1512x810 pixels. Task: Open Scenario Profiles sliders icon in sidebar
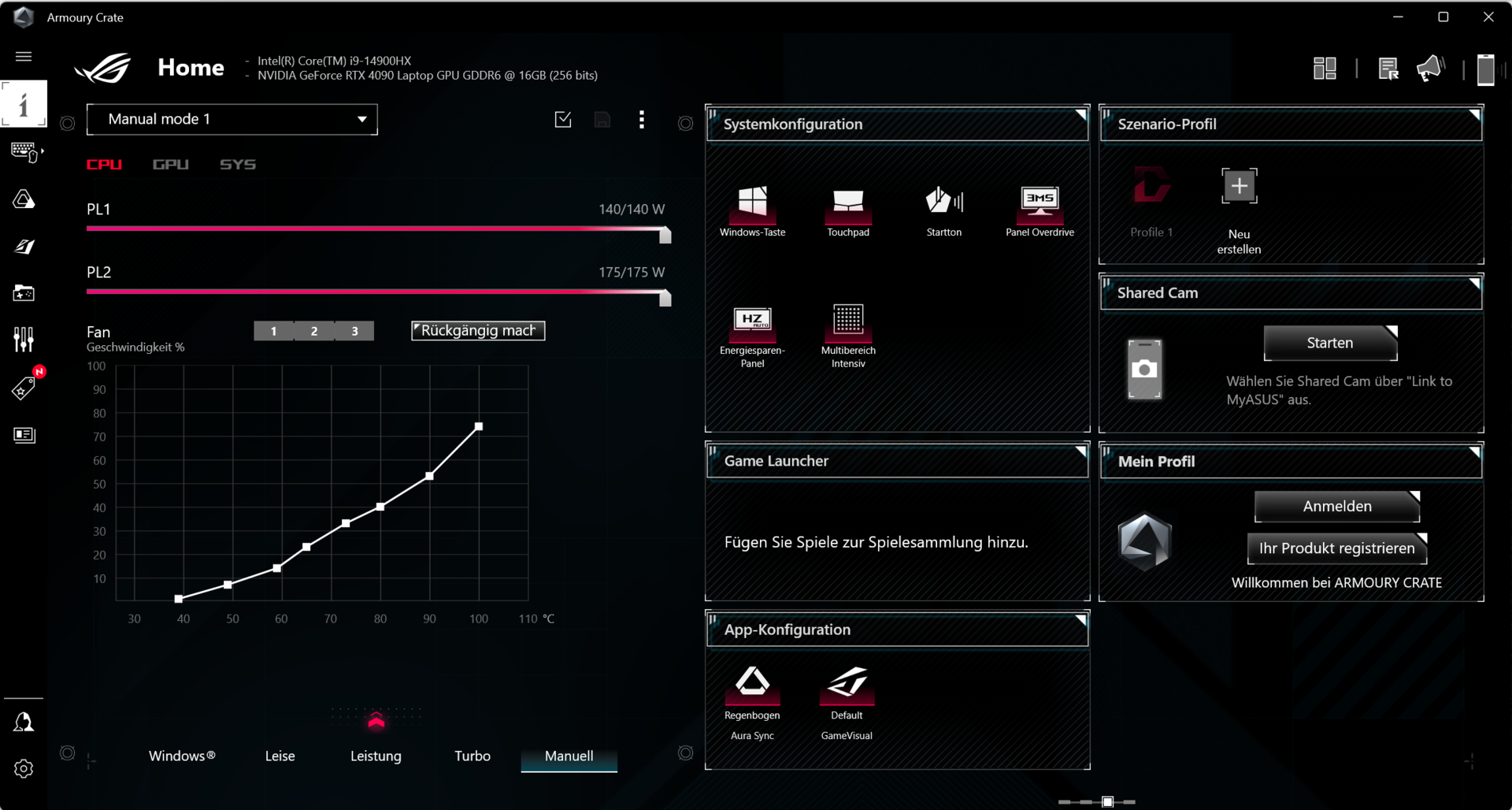tap(24, 340)
